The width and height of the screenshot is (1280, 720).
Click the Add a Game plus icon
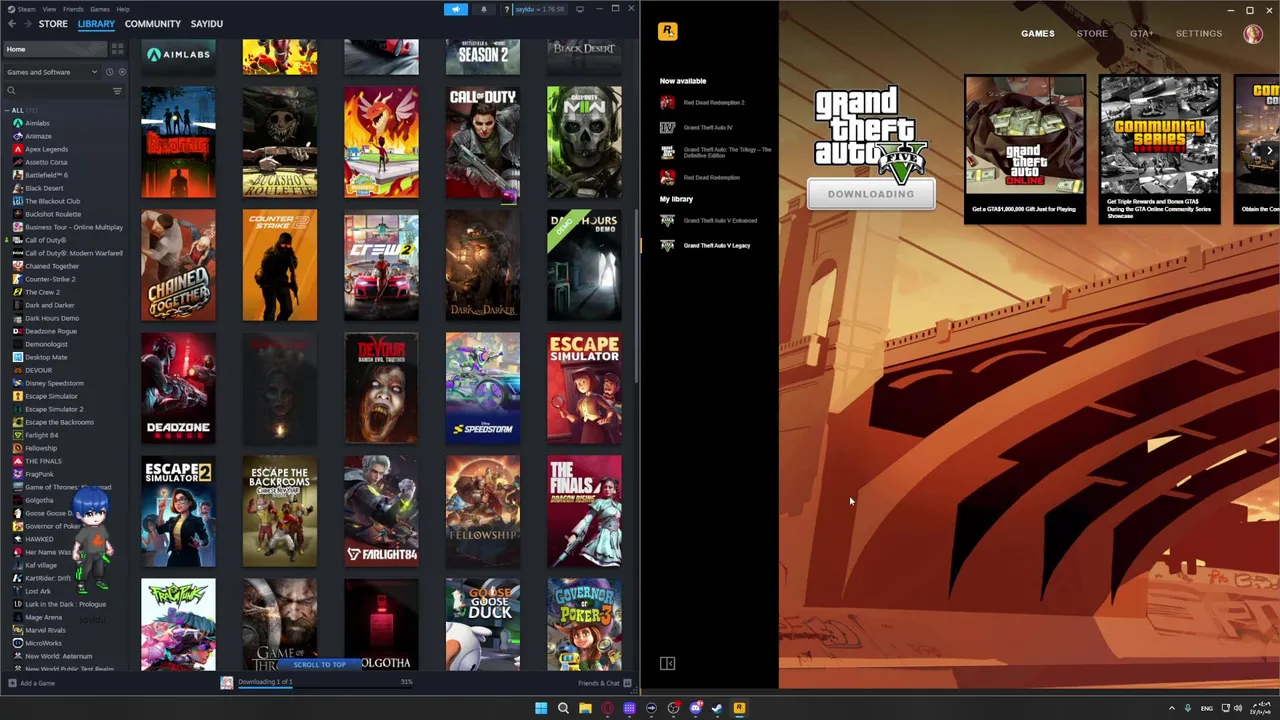point(11,683)
